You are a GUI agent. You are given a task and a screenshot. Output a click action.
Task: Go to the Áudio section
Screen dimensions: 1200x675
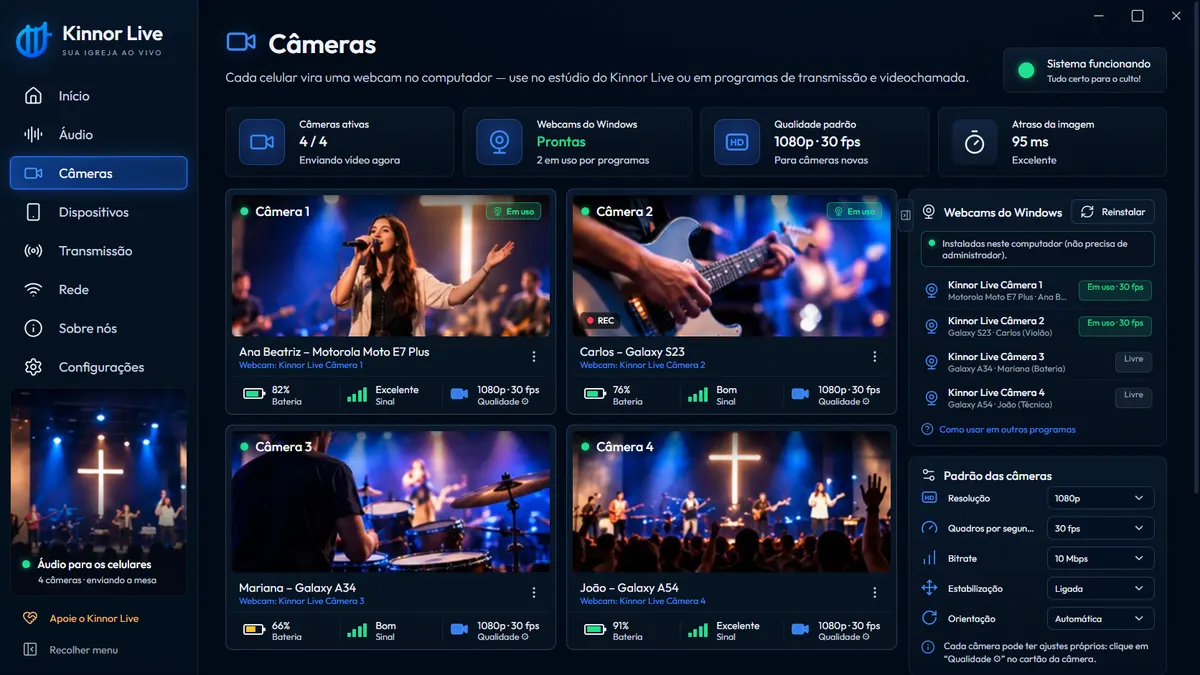tap(98, 134)
